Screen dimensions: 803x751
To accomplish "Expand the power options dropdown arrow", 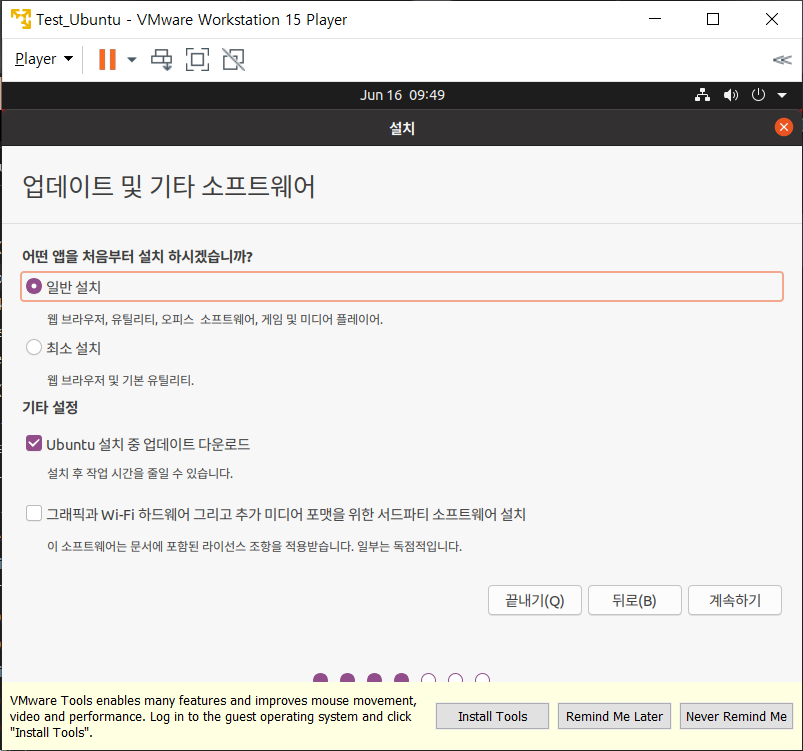I will click(132, 59).
